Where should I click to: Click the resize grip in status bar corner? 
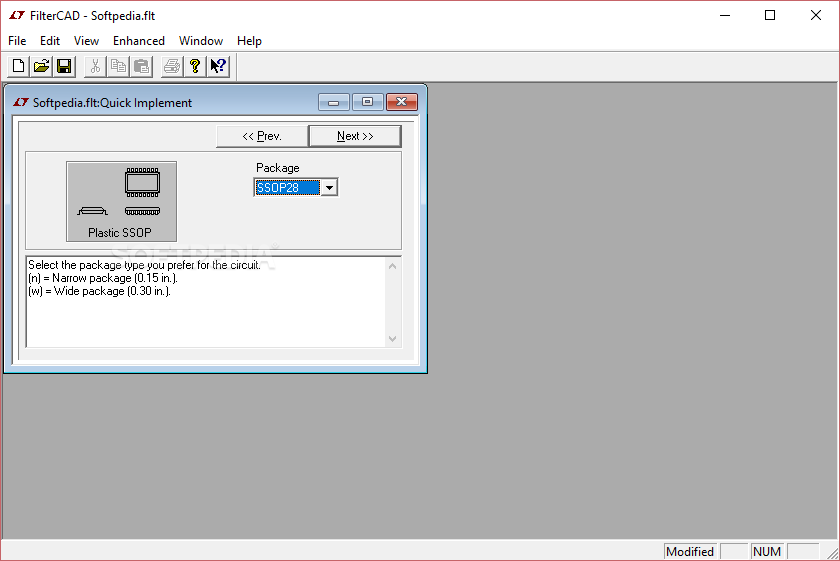coord(832,553)
